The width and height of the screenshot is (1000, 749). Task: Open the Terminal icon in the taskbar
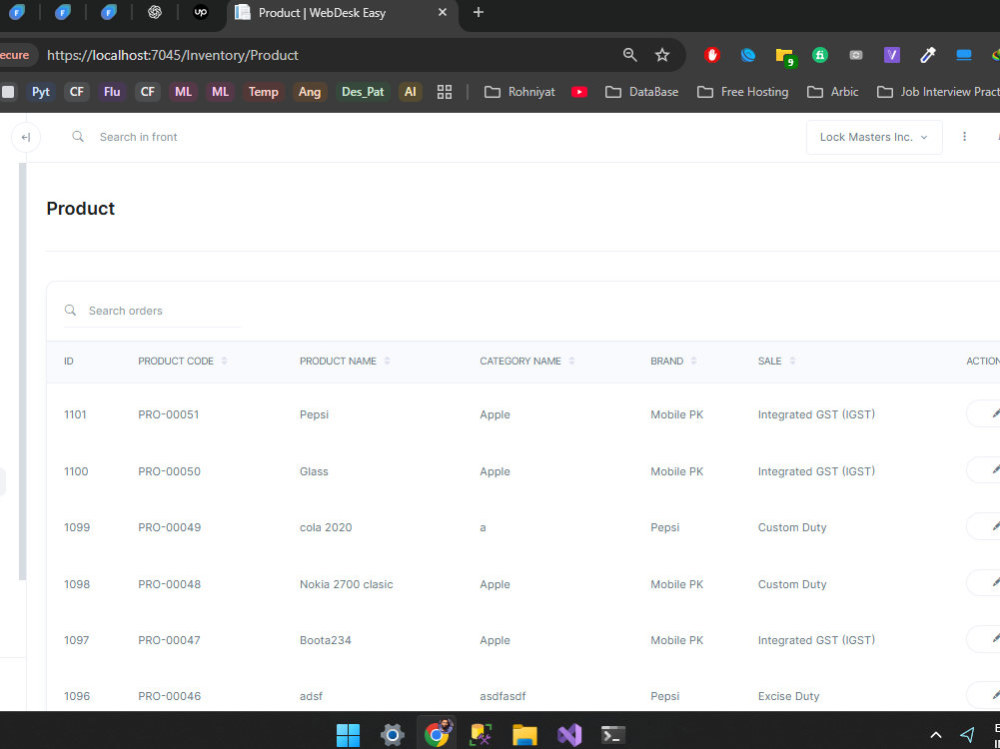(x=613, y=734)
